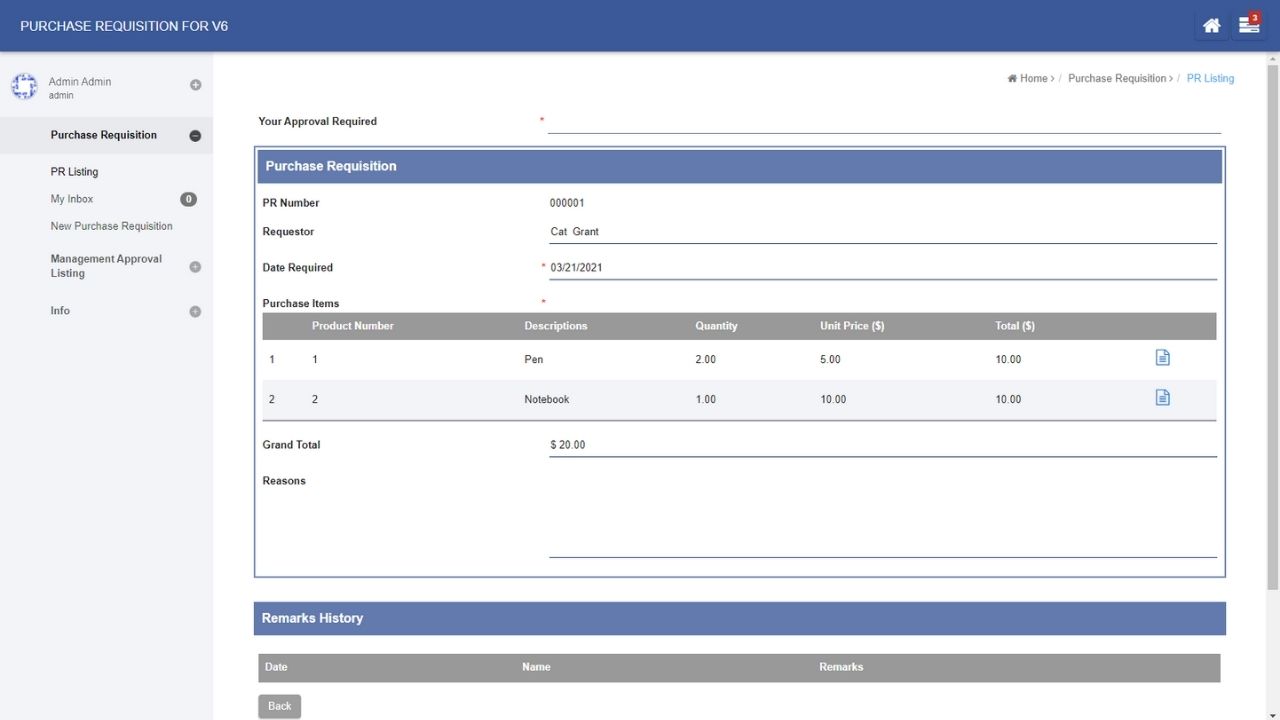The image size is (1280, 720).
Task: Open PR Listing in sidebar
Action: (74, 172)
